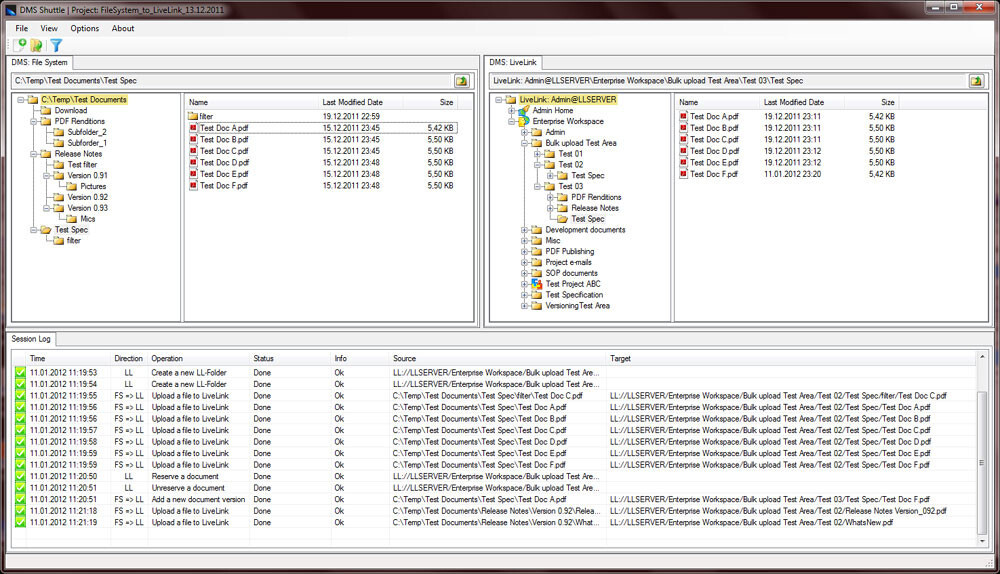Collapse the Version 0.93 node
This screenshot has height=574, width=1000.
point(47,208)
